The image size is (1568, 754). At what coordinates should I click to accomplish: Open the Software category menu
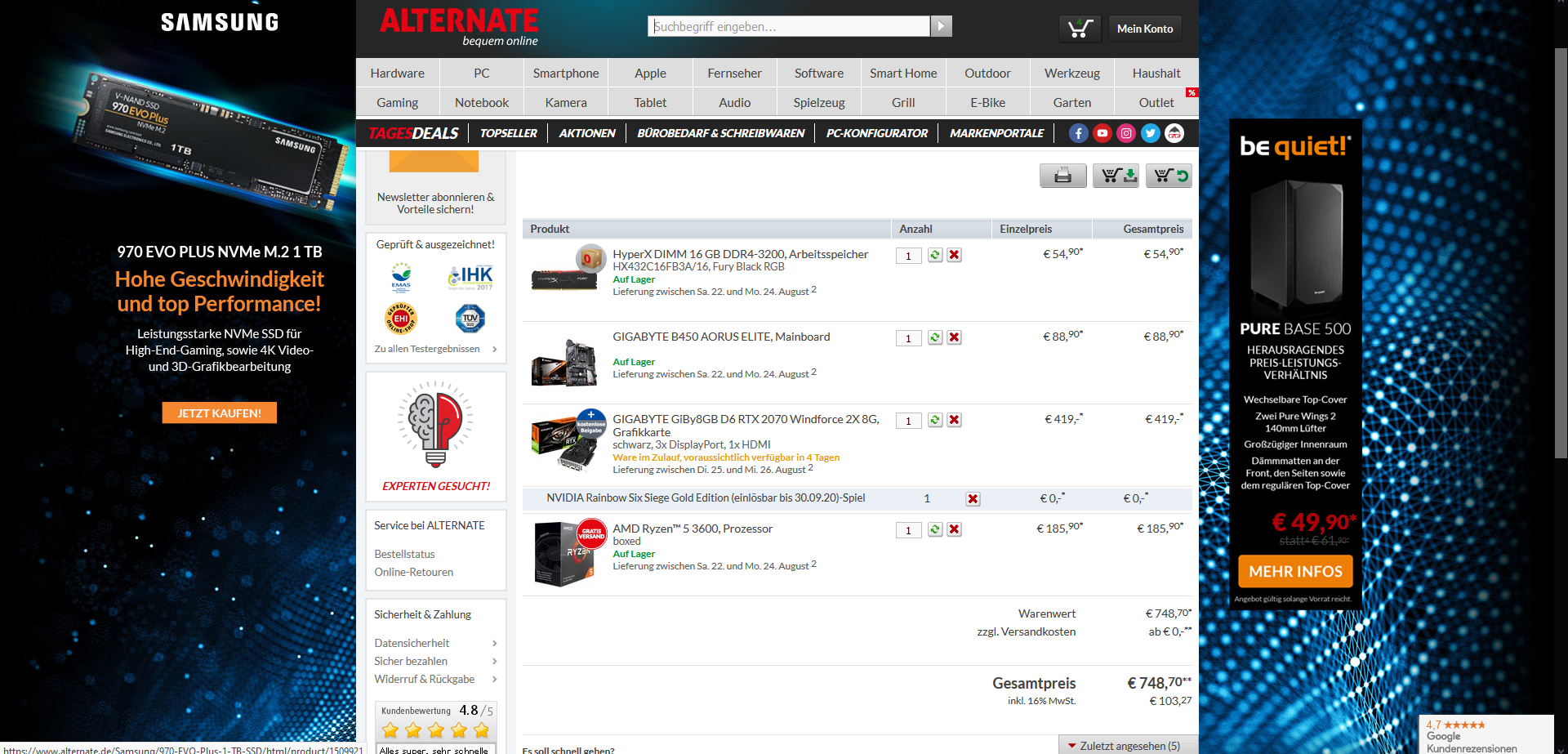point(819,73)
